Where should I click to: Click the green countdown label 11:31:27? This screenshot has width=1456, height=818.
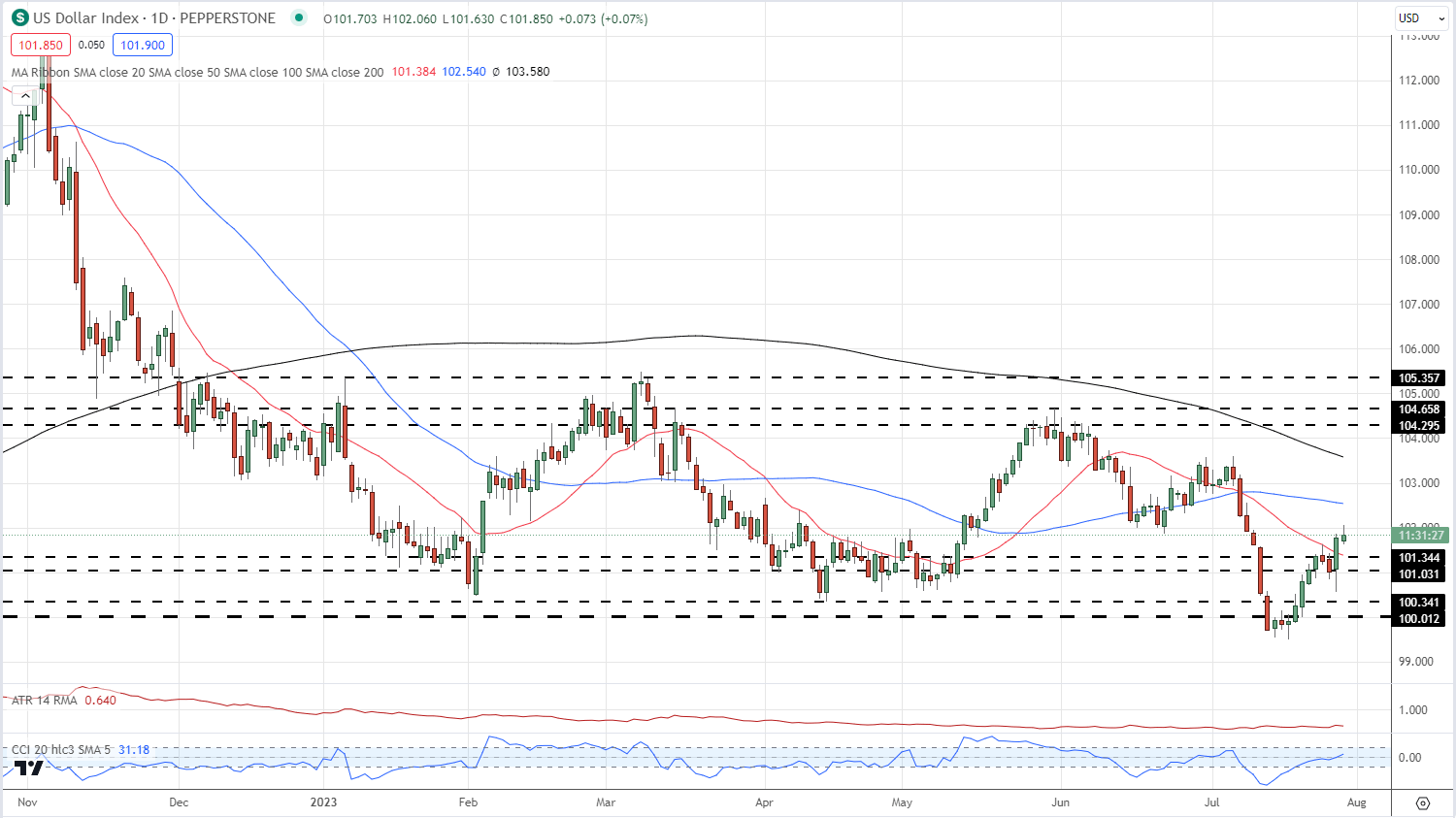click(1421, 535)
